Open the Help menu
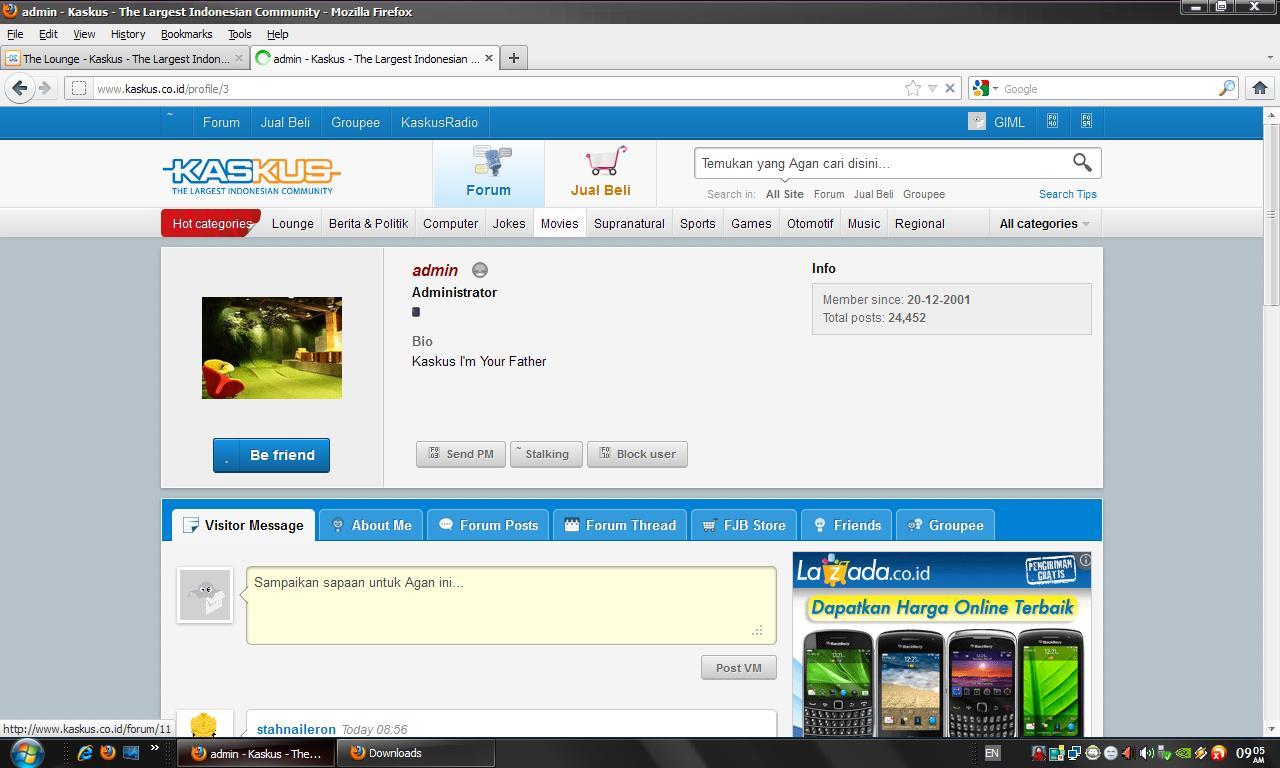 click(277, 34)
